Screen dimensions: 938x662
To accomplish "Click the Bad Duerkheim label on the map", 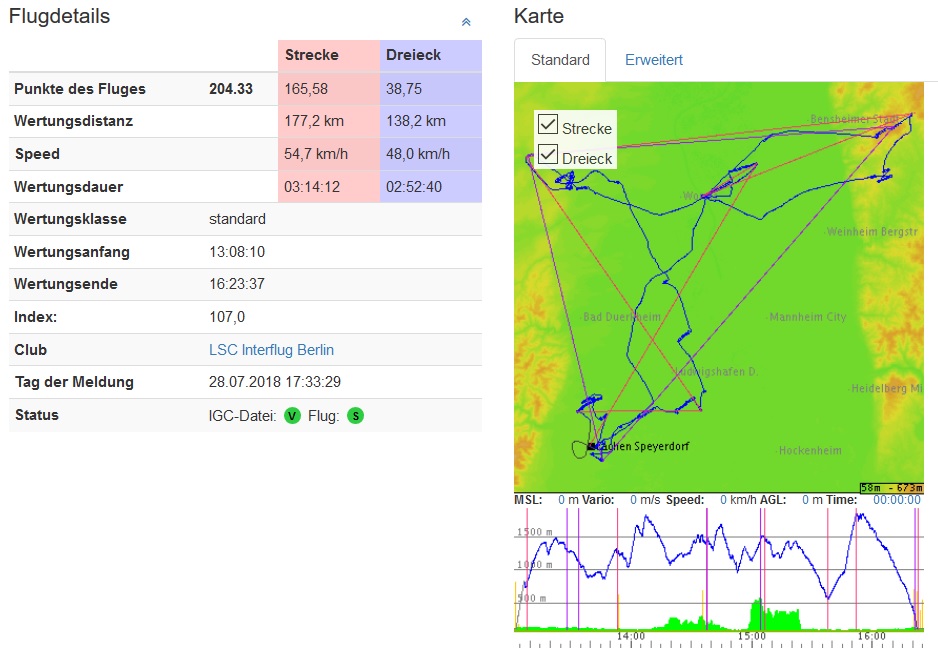I will coord(622,317).
